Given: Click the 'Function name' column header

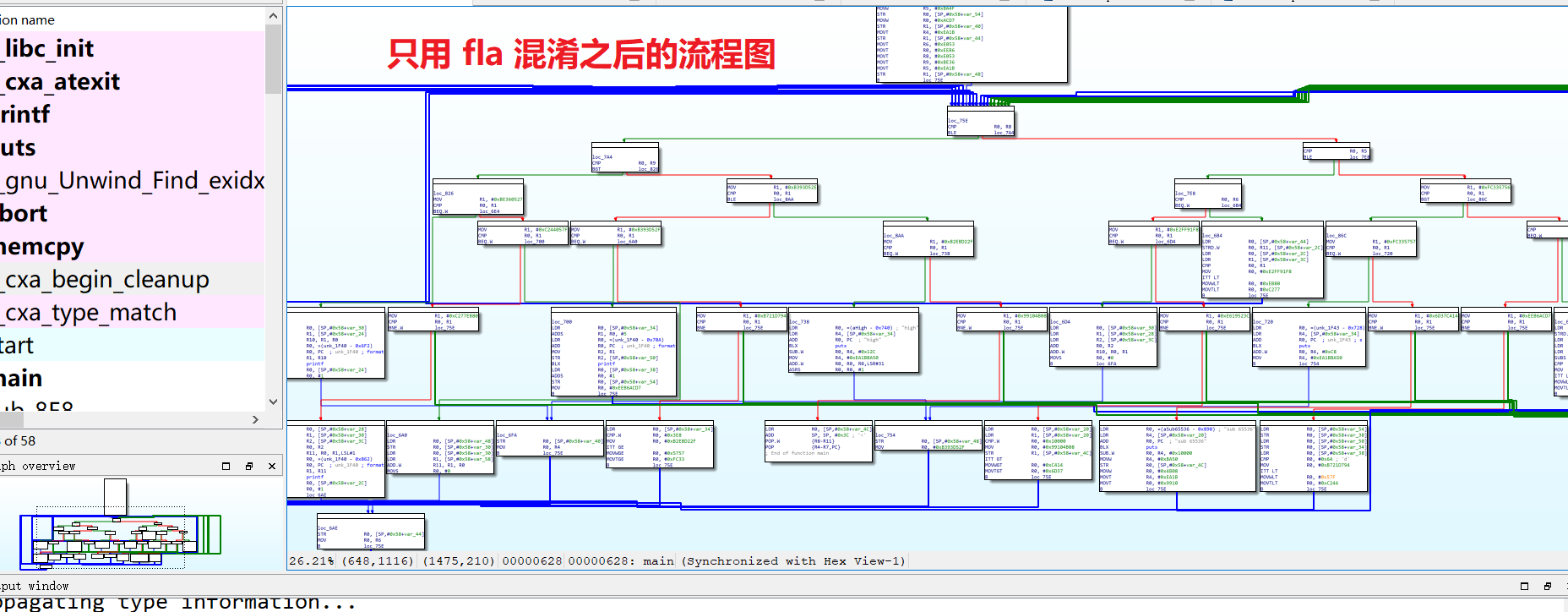Looking at the screenshot, I should [x=132, y=19].
